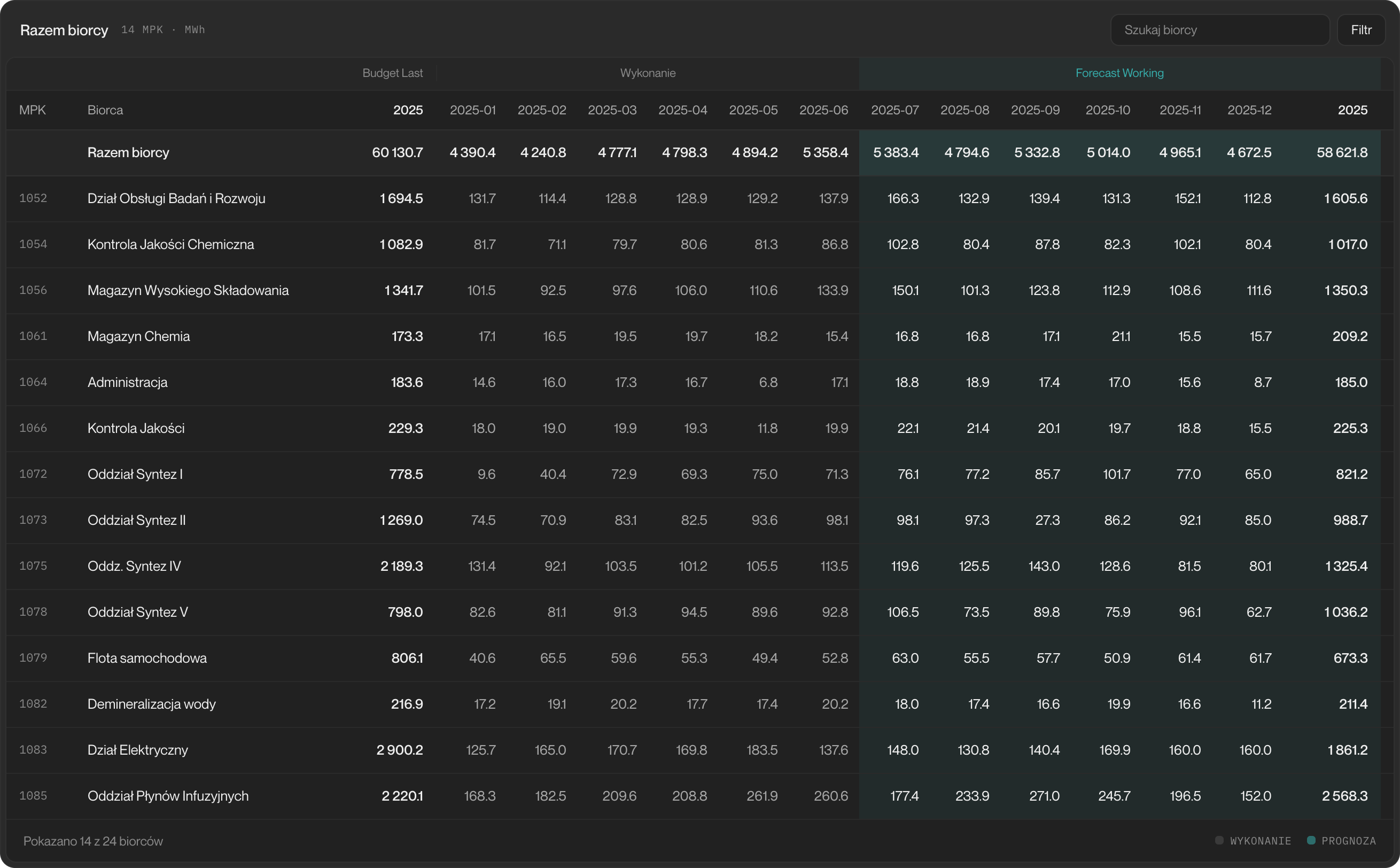Click the Szukaj biorcy search field

[1220, 30]
